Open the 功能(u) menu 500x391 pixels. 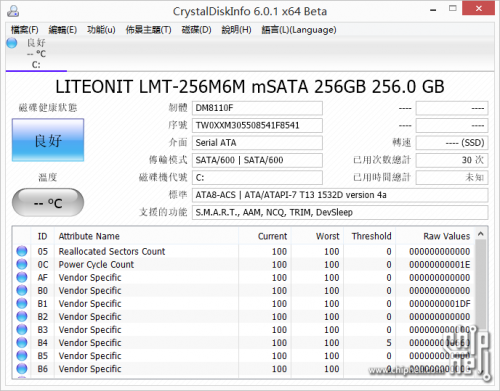tap(101, 30)
